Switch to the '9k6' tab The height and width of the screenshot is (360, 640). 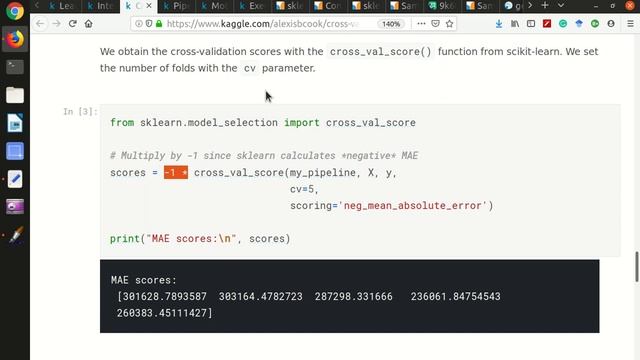(442, 6)
